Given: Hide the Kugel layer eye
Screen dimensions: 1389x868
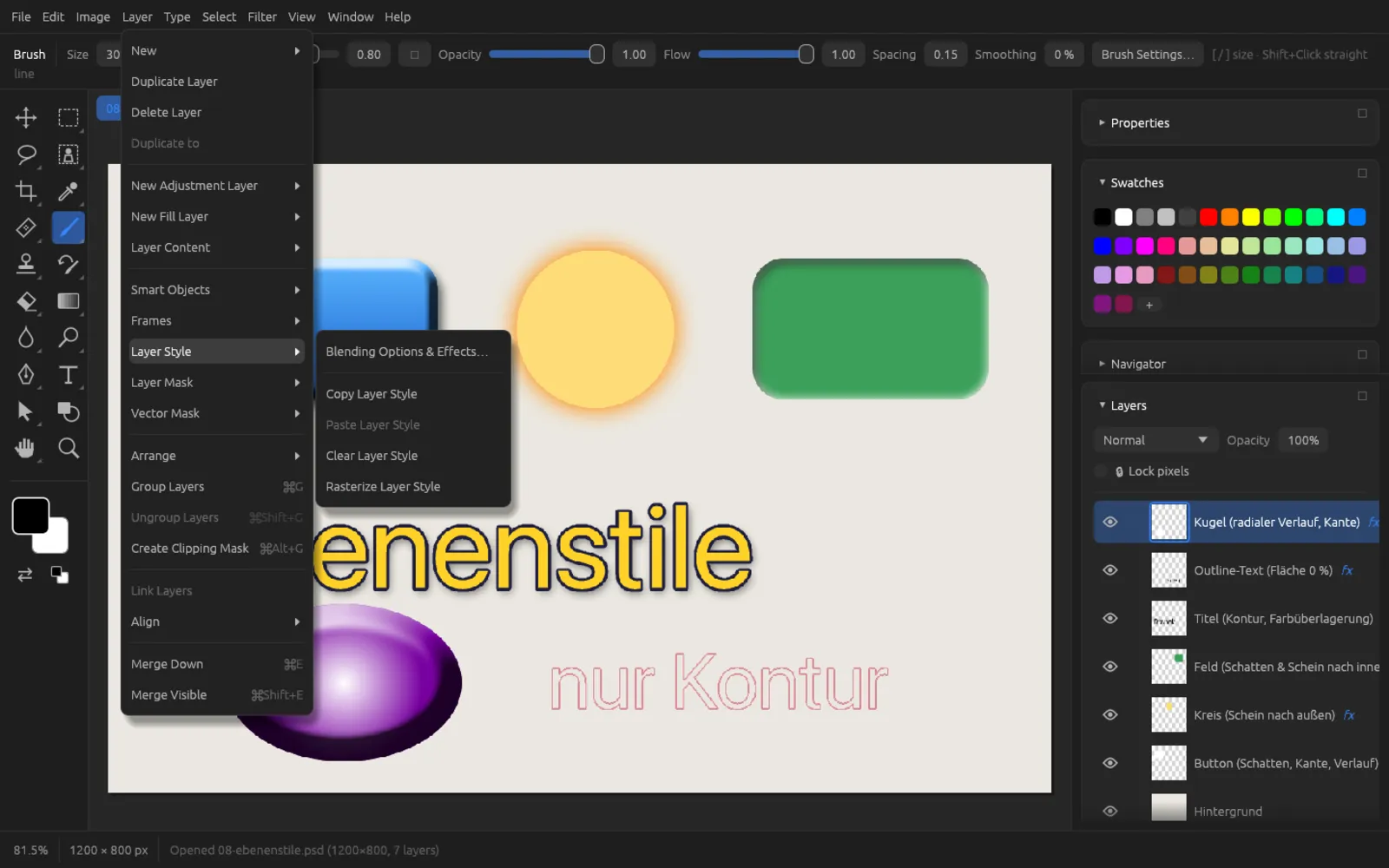Looking at the screenshot, I should [1109, 522].
